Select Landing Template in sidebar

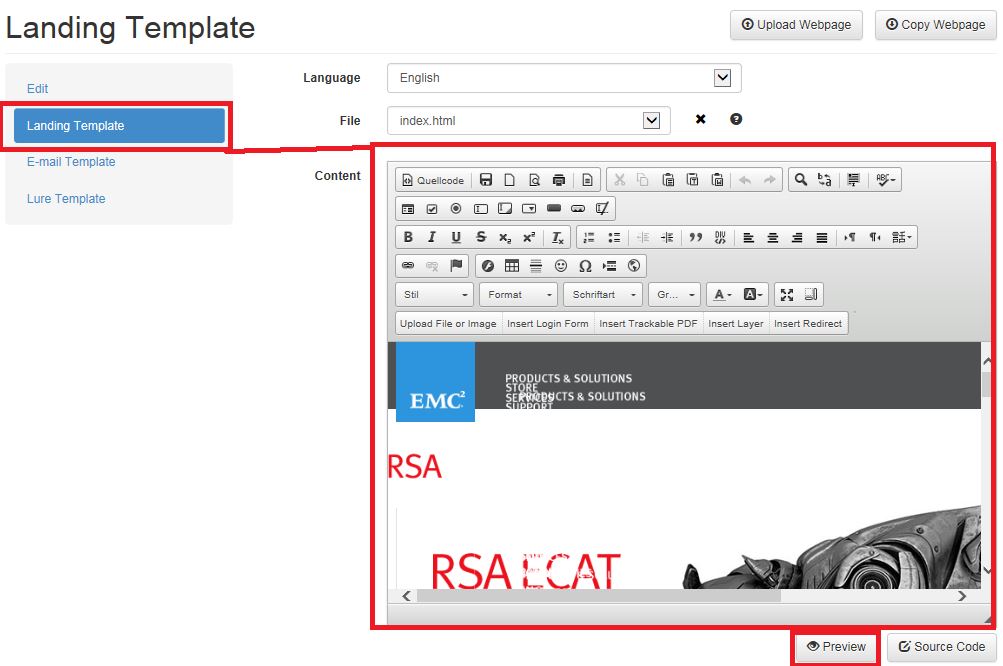119,125
